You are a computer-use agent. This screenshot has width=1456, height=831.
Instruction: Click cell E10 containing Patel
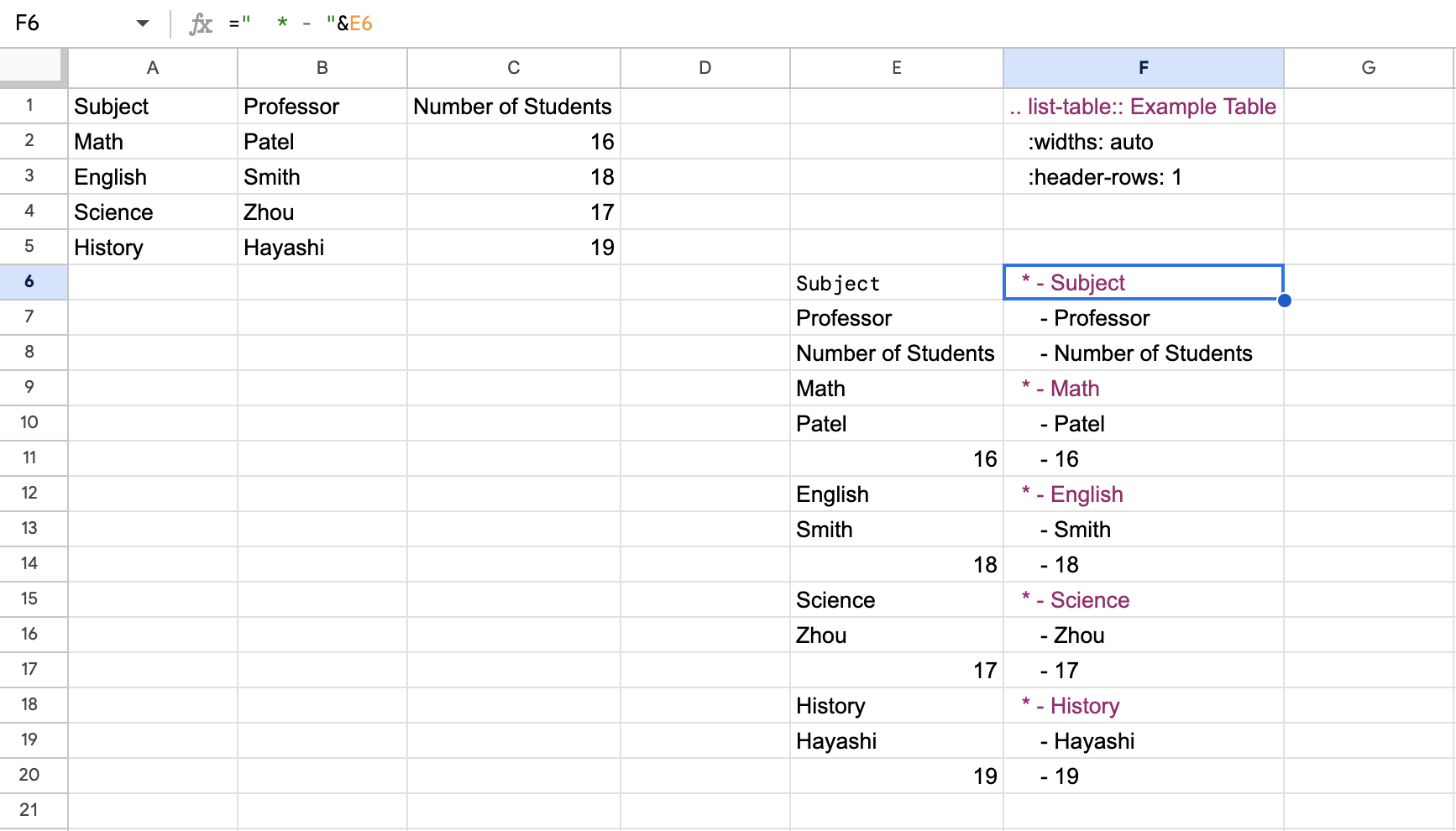[897, 424]
